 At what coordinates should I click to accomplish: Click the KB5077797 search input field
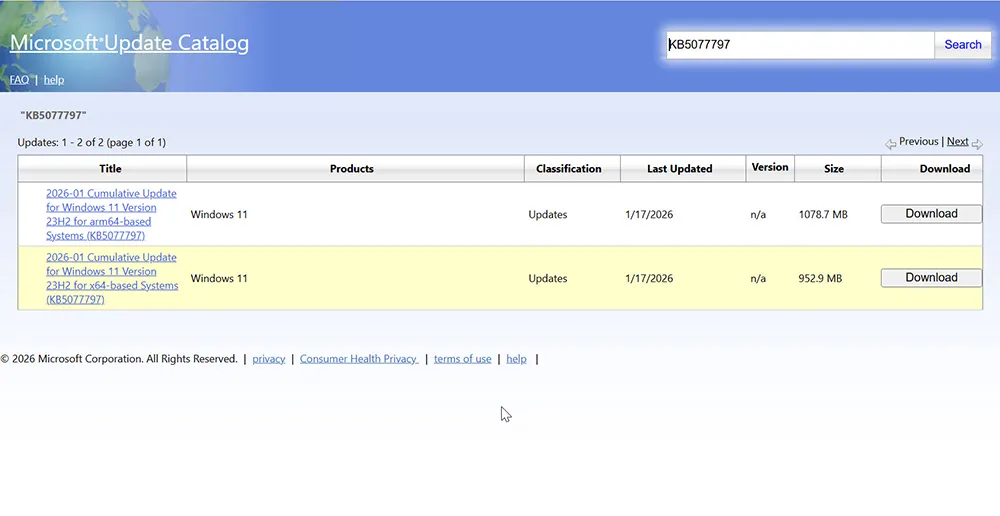coord(800,45)
